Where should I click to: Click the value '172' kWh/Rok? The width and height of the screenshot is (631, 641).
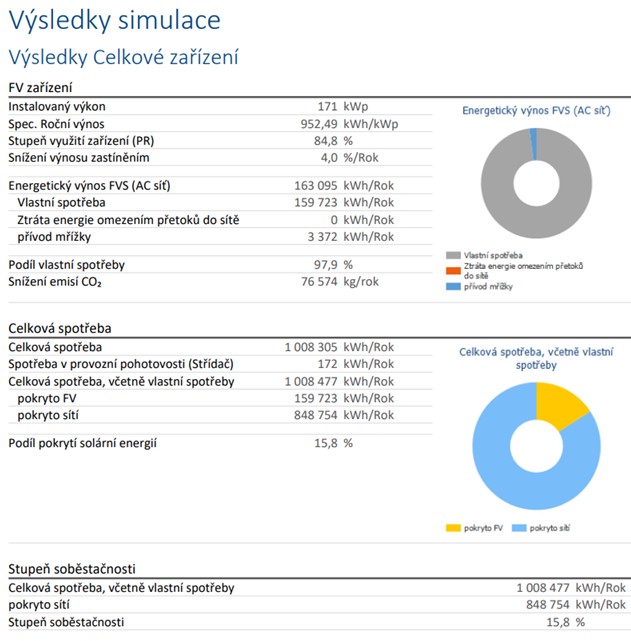[x=327, y=364]
